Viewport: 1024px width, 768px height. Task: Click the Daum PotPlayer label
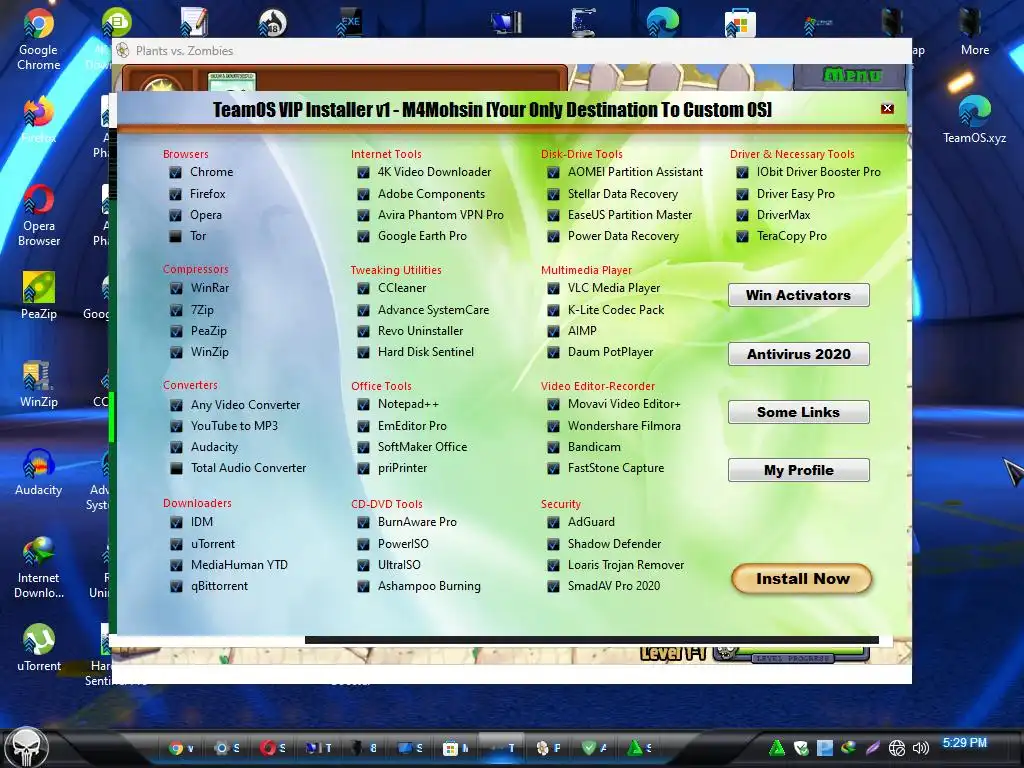[610, 352]
